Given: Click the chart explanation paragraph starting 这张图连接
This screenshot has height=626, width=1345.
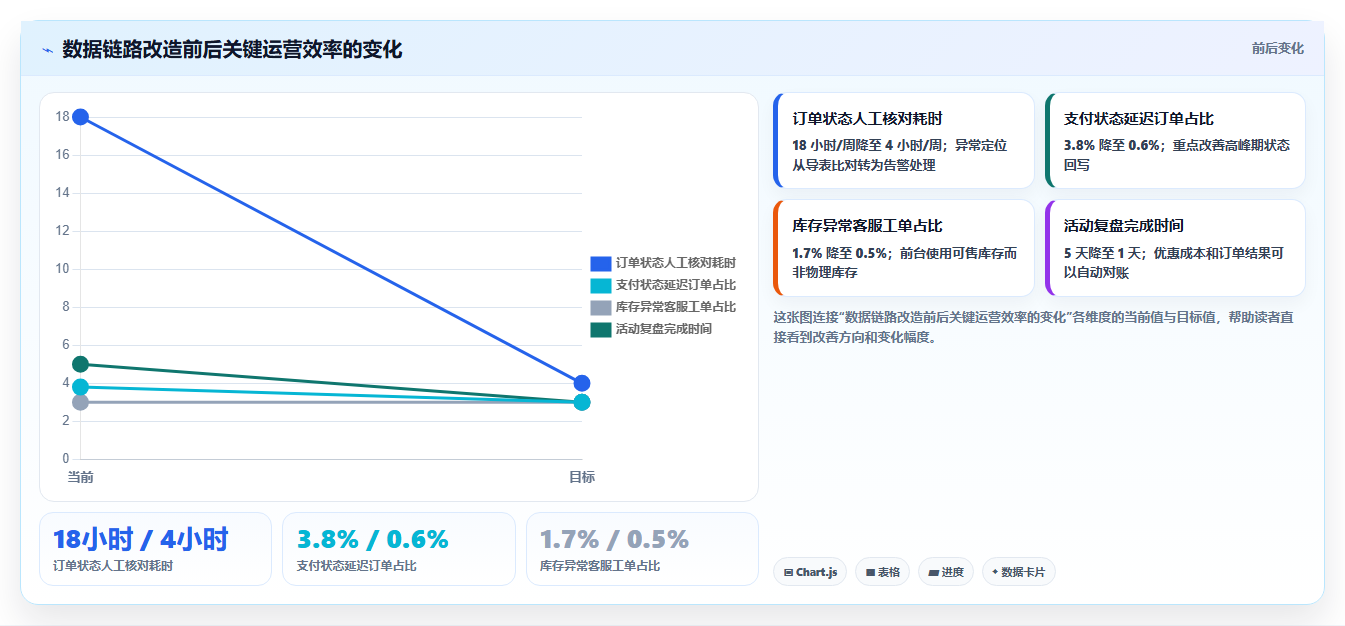Looking at the screenshot, I should click(x=1034, y=327).
